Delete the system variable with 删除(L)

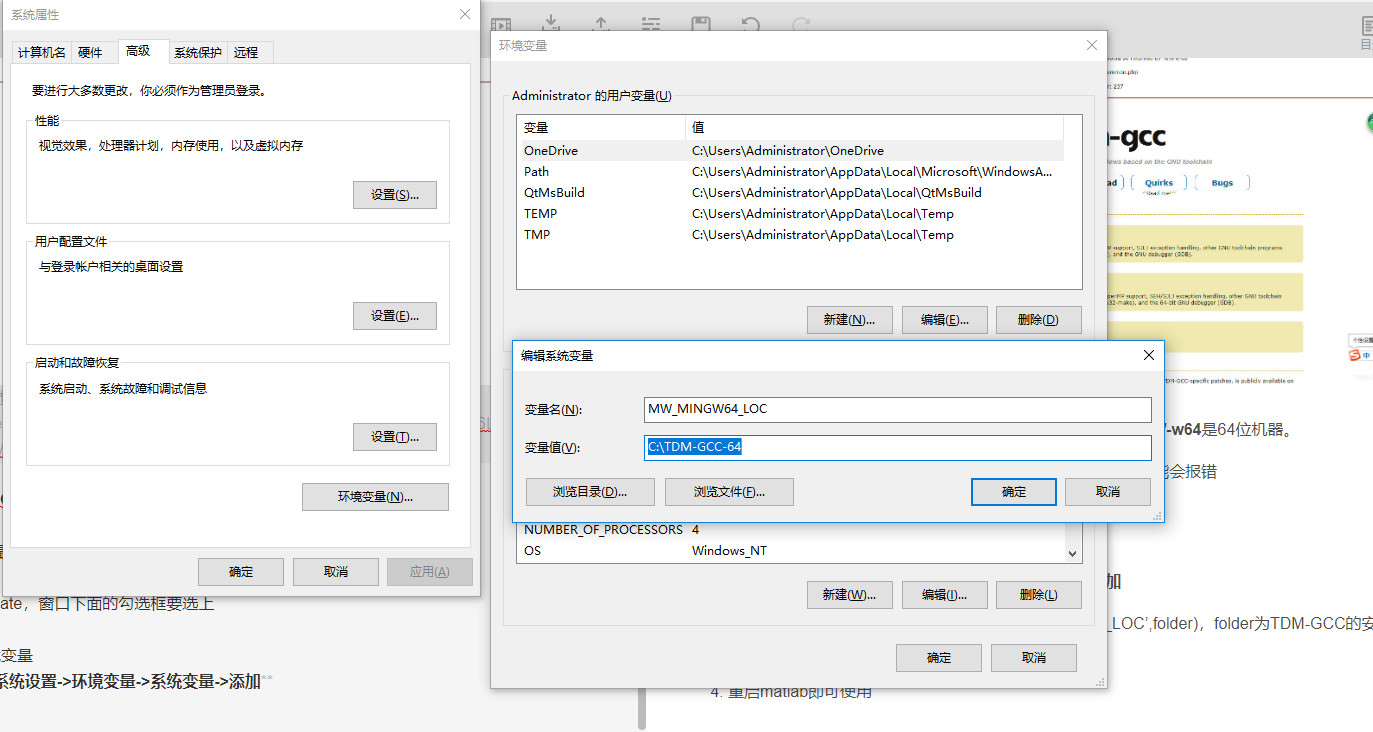click(x=1039, y=595)
